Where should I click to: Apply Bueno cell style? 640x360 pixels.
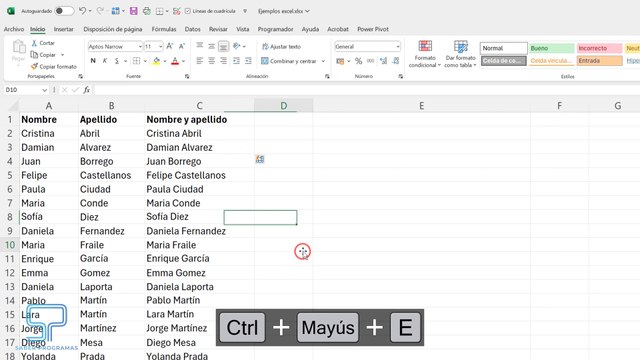tap(551, 48)
